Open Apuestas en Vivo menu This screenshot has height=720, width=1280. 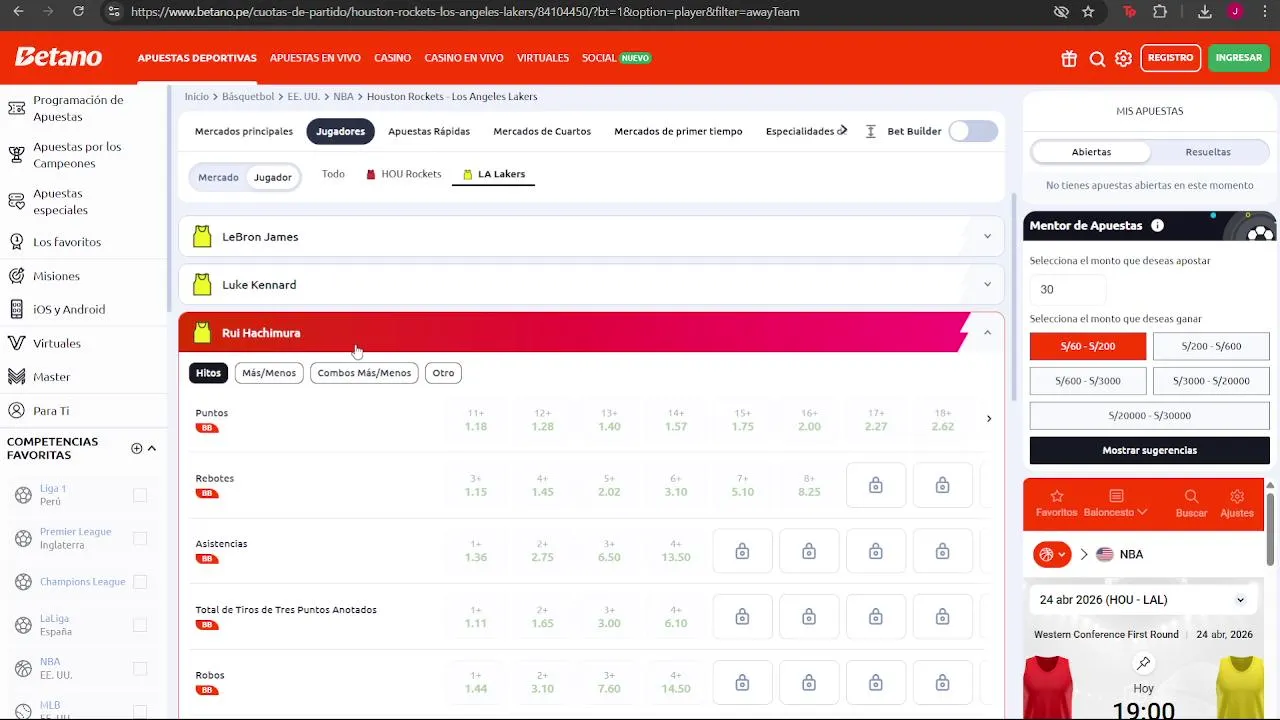click(x=315, y=58)
